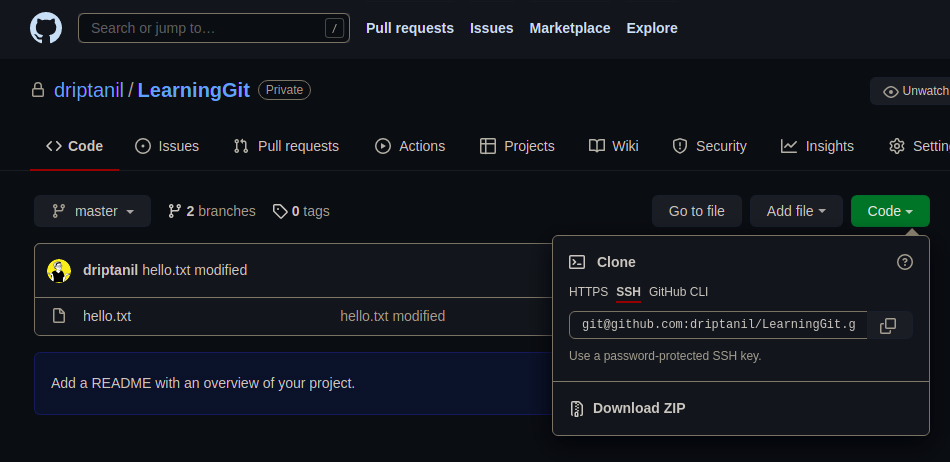Open the tags list via tag icon

tap(280, 211)
